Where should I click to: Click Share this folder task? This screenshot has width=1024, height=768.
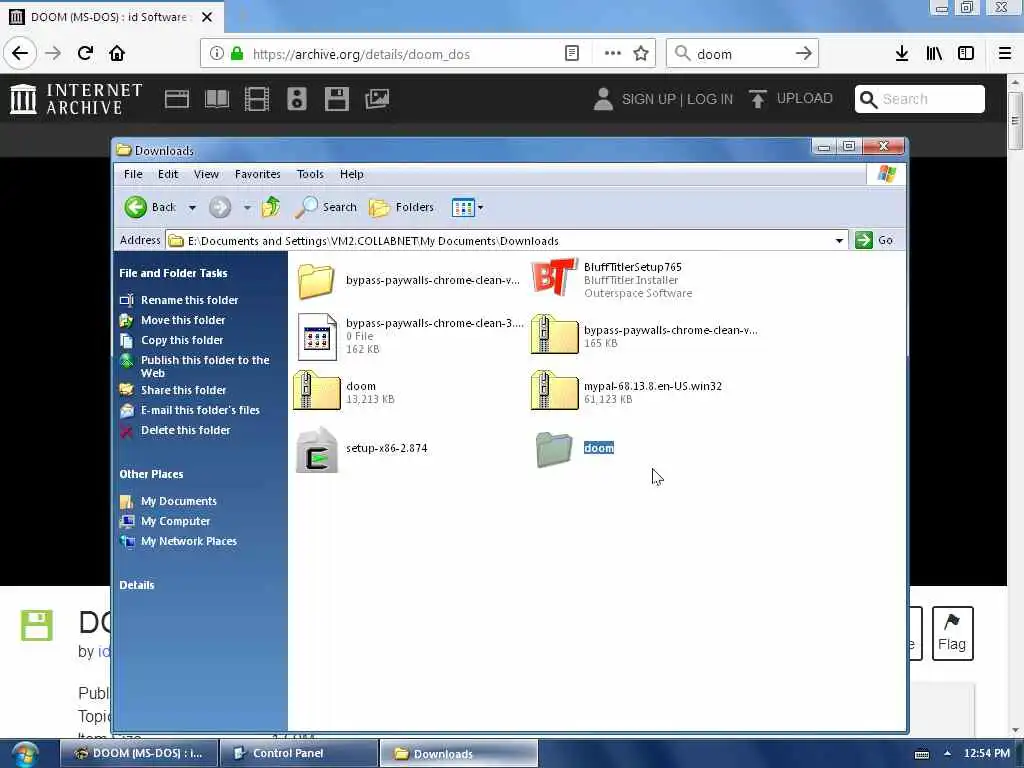point(184,390)
